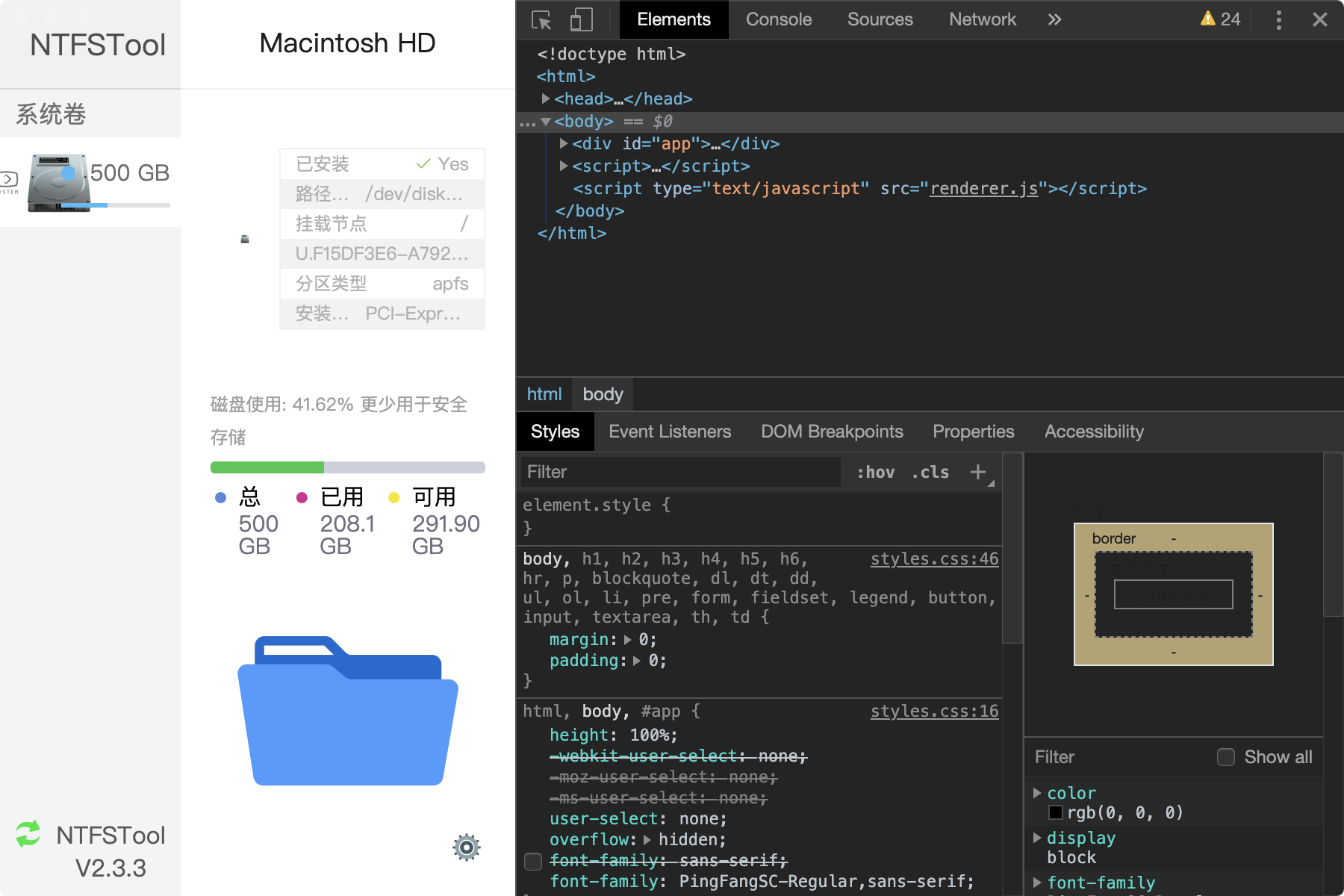Click the disk usage progress bar

point(348,467)
